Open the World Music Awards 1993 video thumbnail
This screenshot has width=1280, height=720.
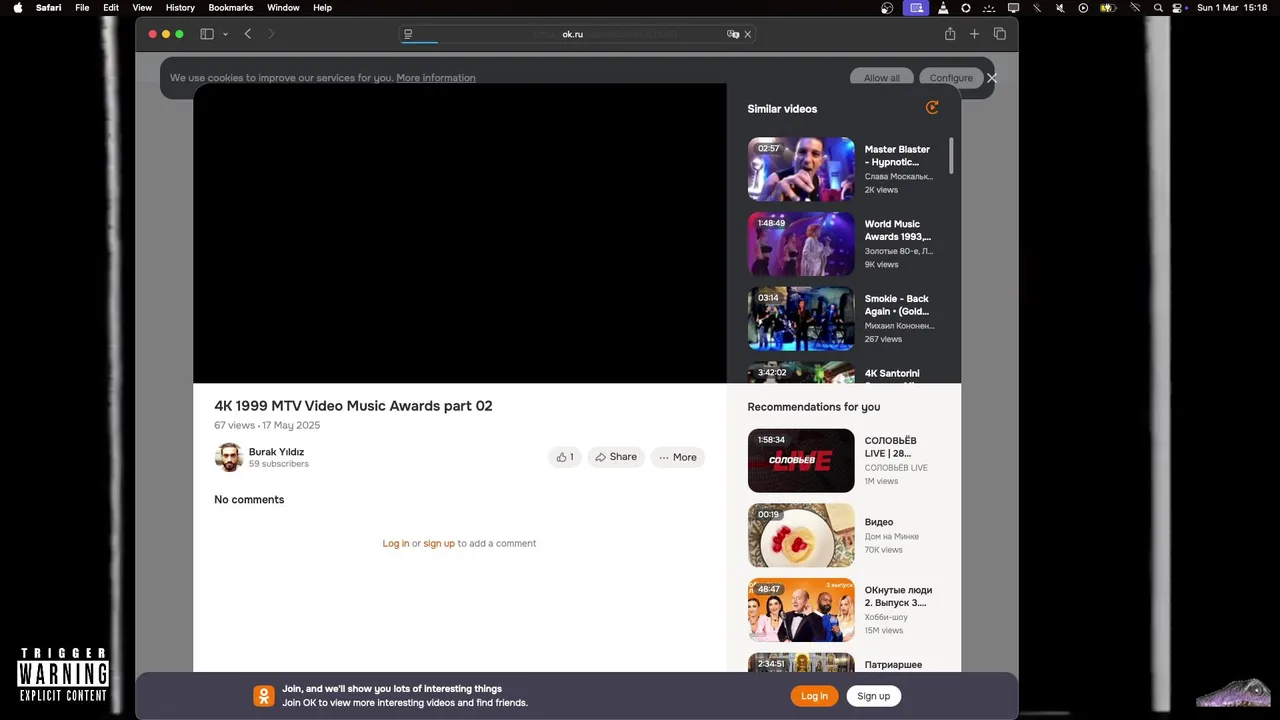[801, 244]
